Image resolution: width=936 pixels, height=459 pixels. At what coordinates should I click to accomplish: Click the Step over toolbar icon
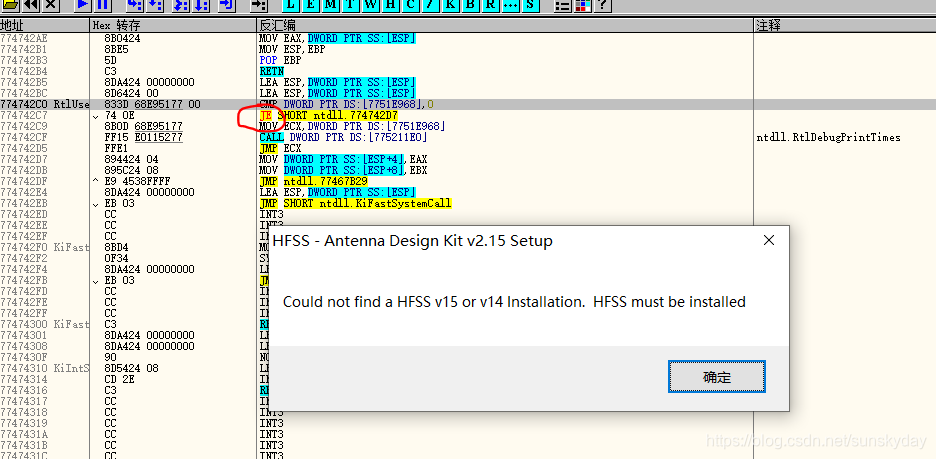(x=155, y=5)
